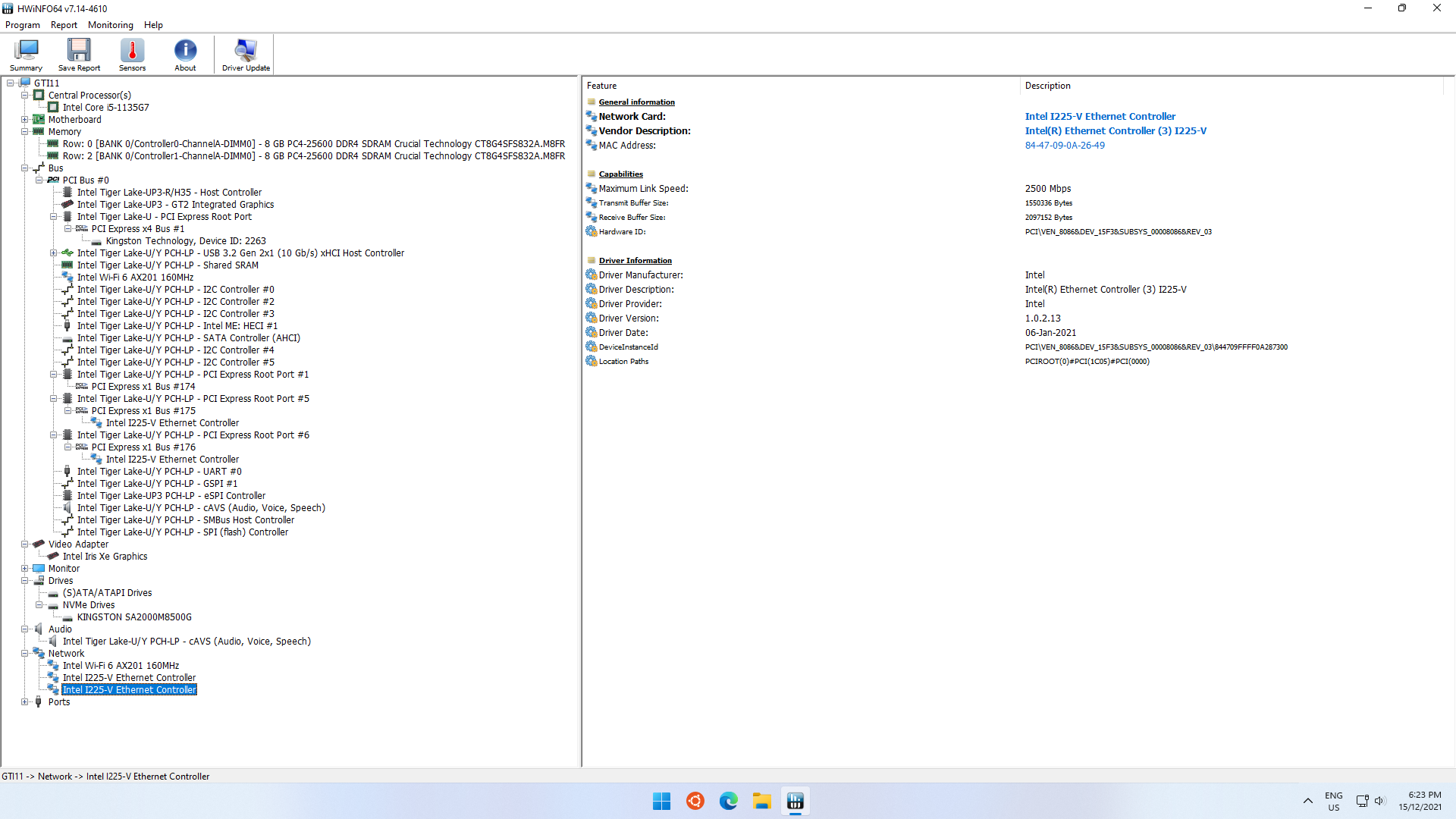Image resolution: width=1456 pixels, height=819 pixels.
Task: Open the Help menu
Action: [153, 25]
